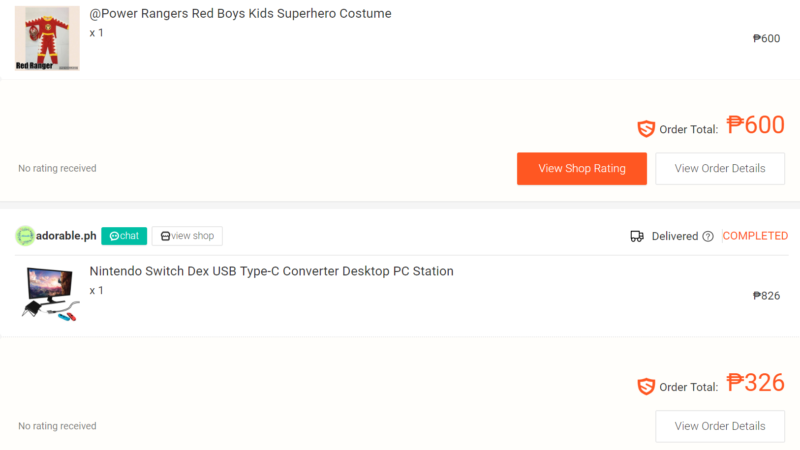Click the adorable.ph shop name
Image resolution: width=800 pixels, height=450 pixels.
66,236
